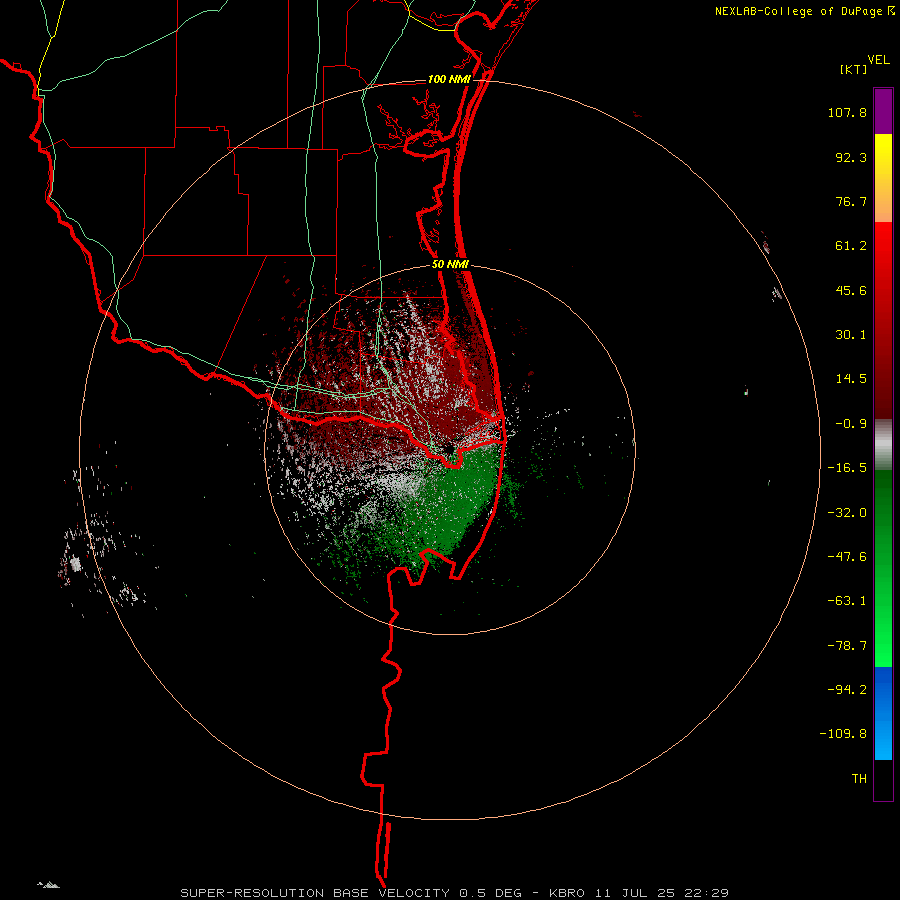Click the 76.7 legend value
Screen dimensions: 900x900
click(851, 201)
